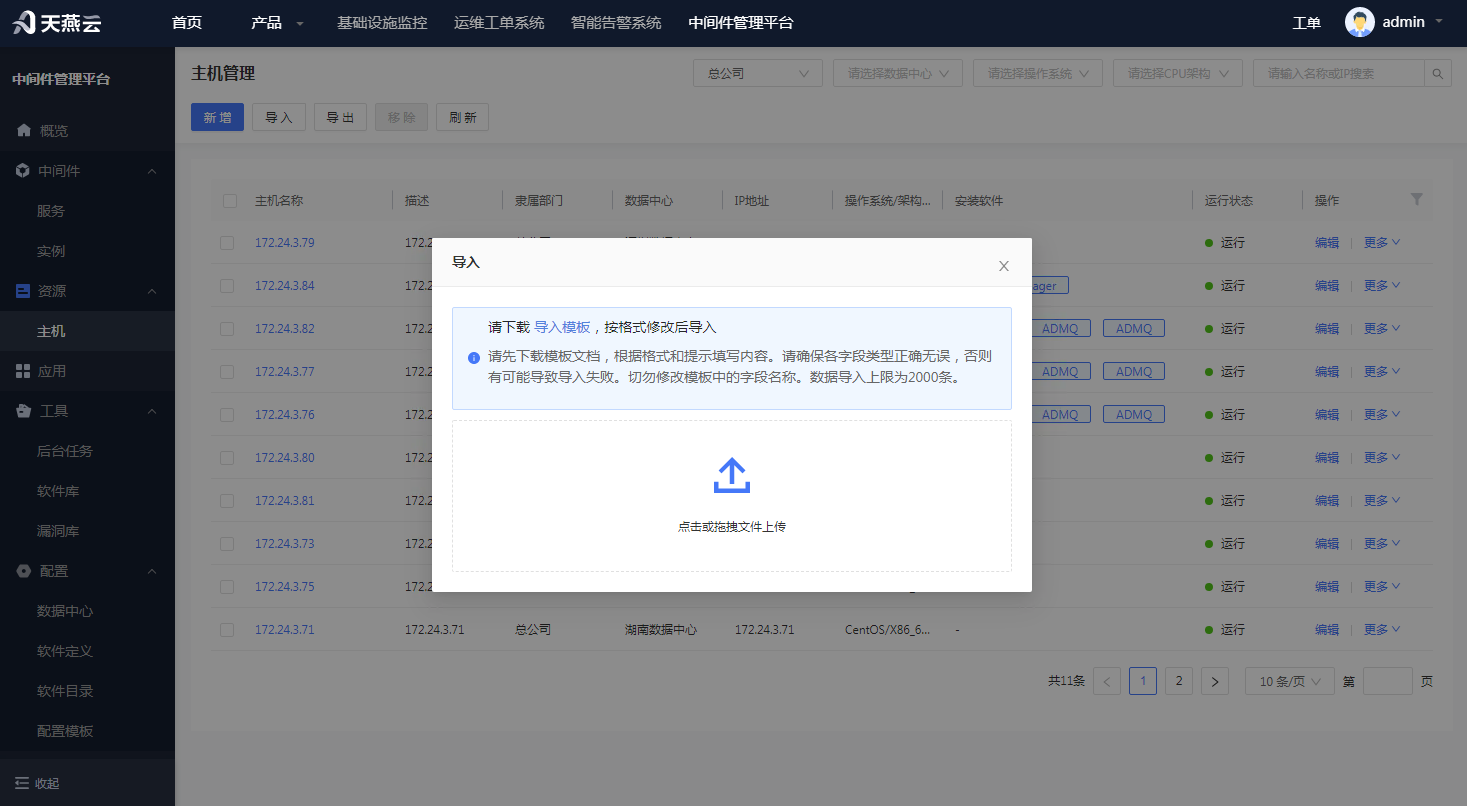Screen dimensions: 1467x806
Task: Click the admin avatar icon
Action: point(1360,22)
